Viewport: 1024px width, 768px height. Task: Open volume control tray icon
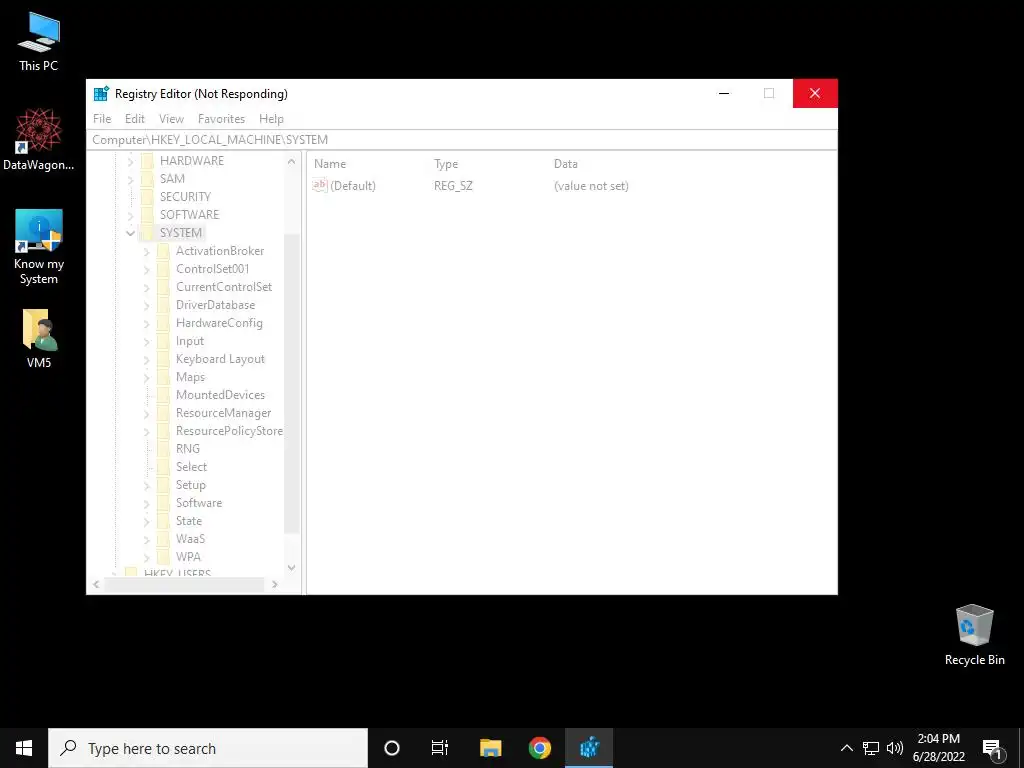(895, 748)
